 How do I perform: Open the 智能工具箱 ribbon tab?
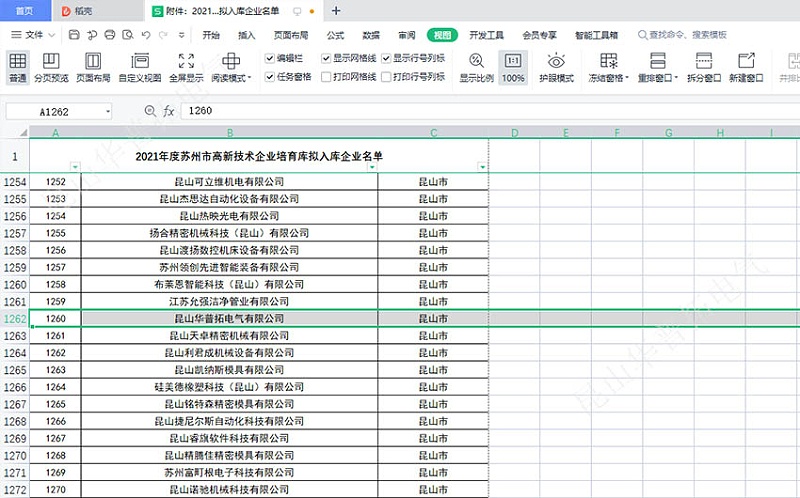click(x=596, y=35)
